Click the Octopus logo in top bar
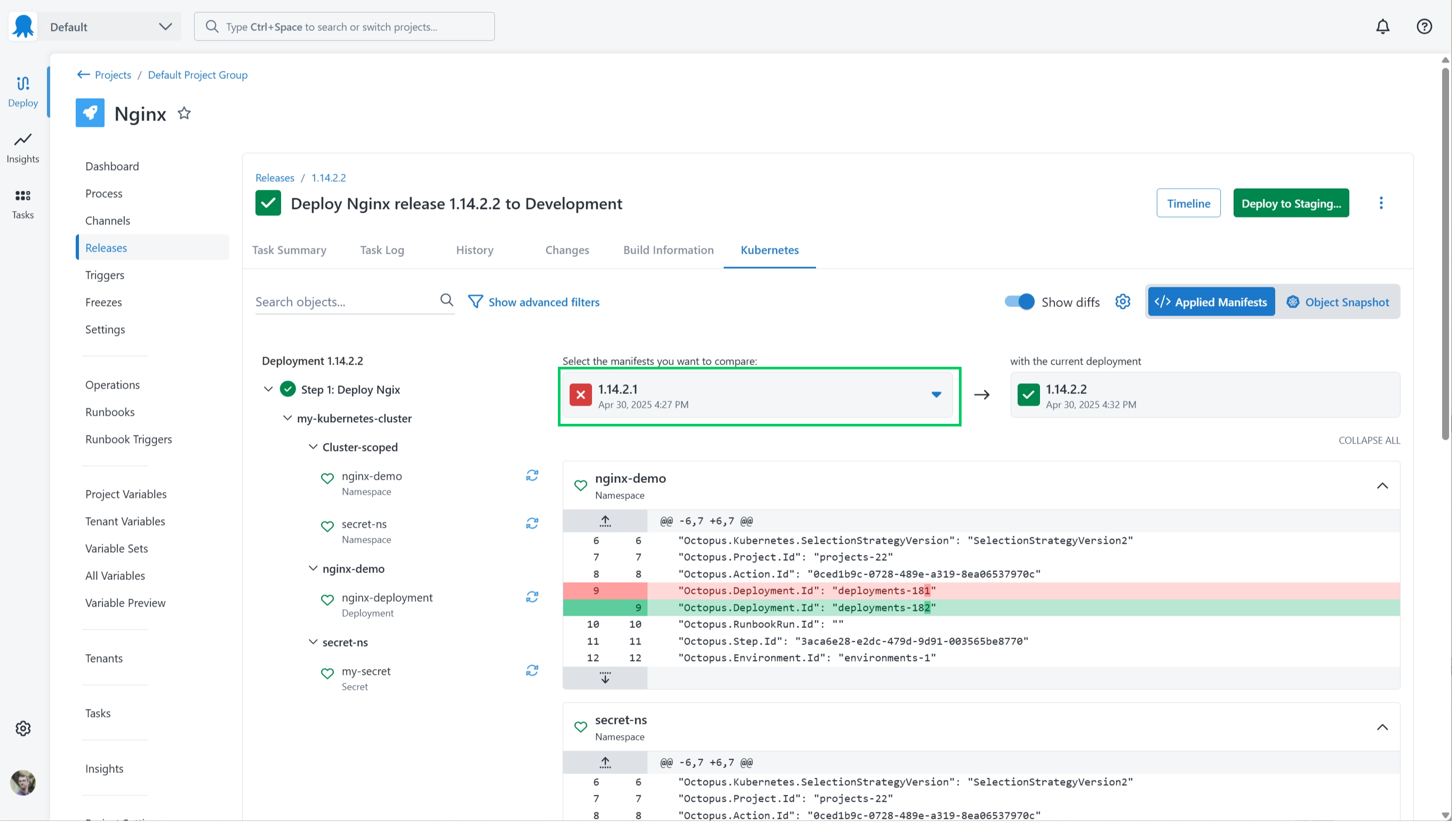 coord(23,27)
